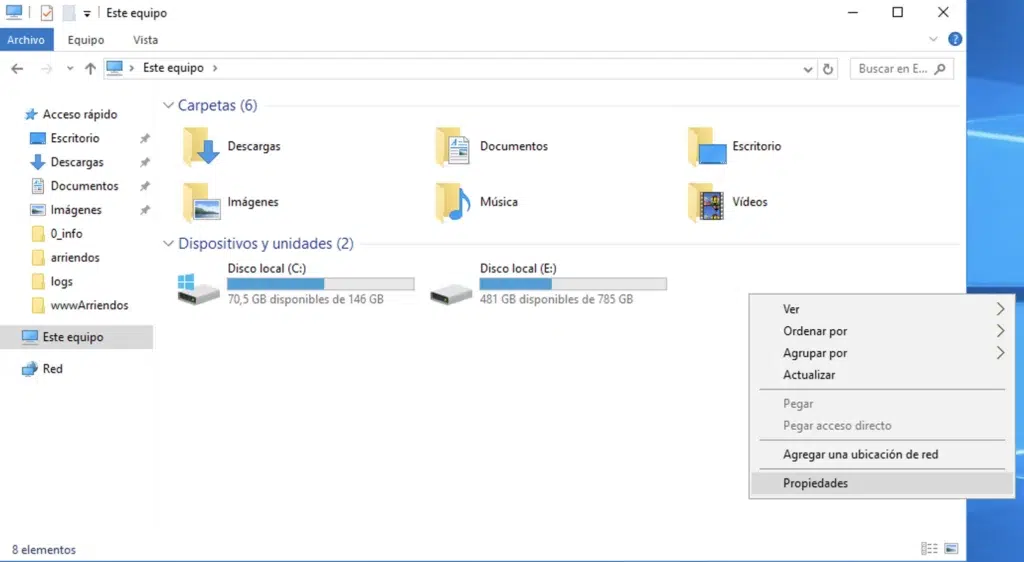Collapse Dispositivos y unidades (2) group

[x=168, y=243]
